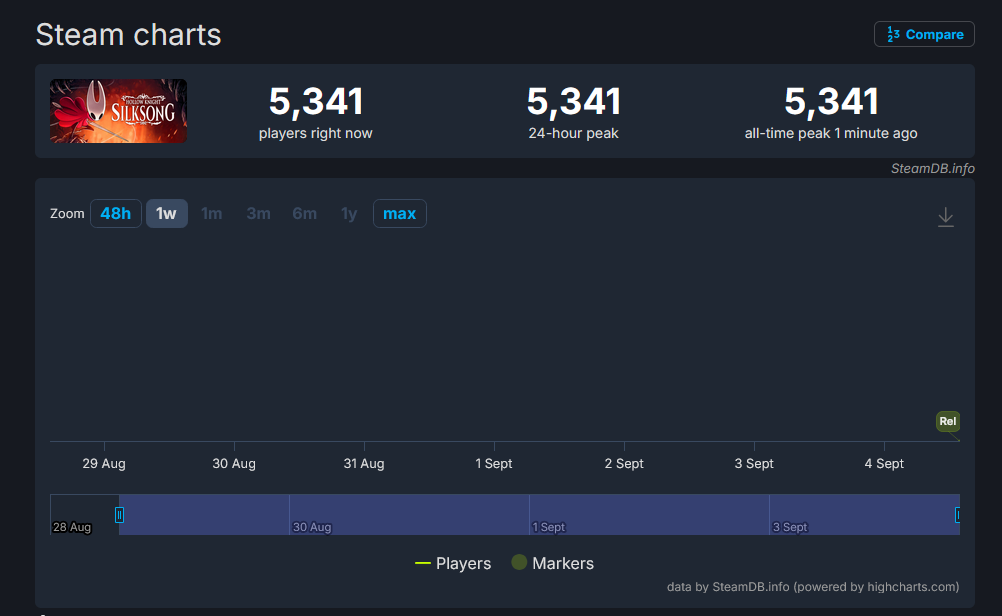Click the Rel release marker

click(948, 421)
